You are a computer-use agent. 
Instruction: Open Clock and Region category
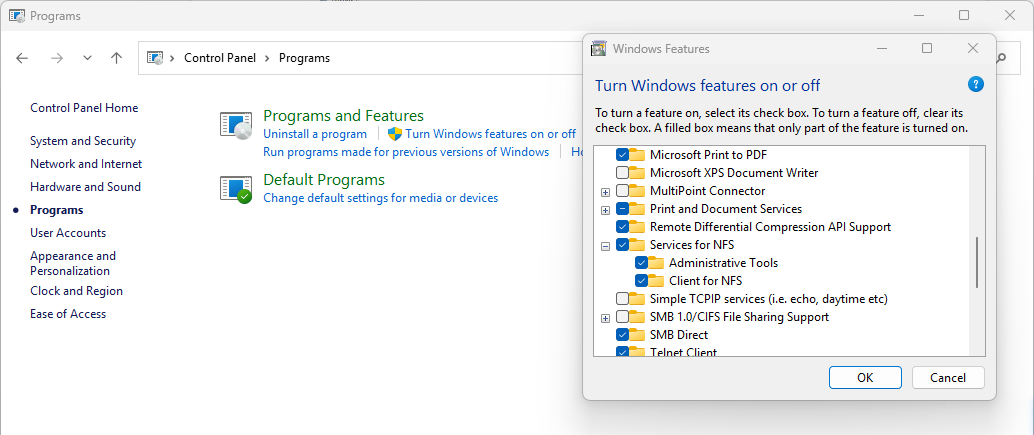click(x=76, y=291)
